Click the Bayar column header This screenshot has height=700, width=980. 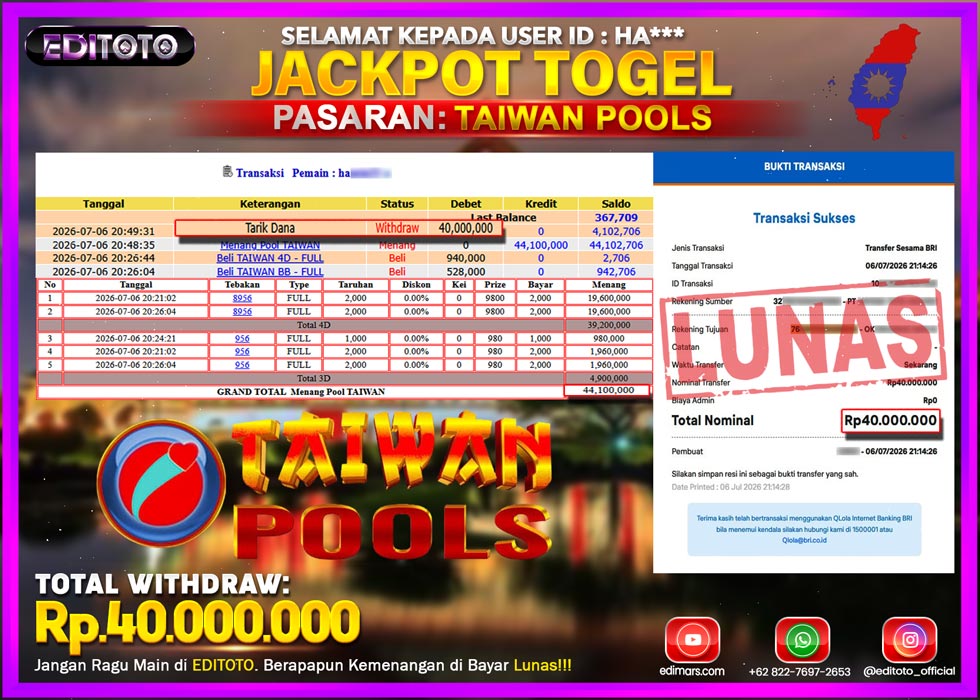540,284
